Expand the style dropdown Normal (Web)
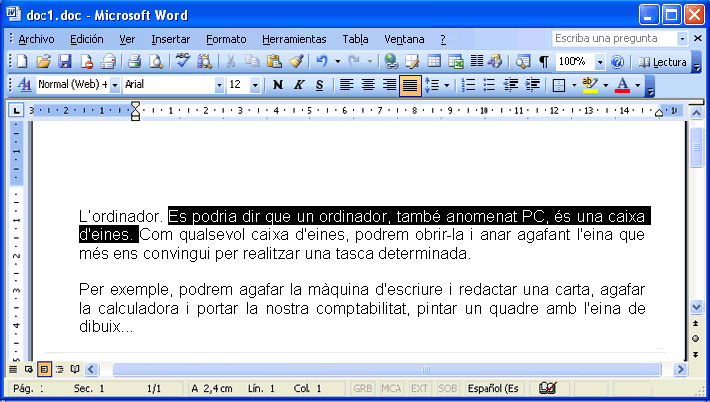 (x=115, y=85)
